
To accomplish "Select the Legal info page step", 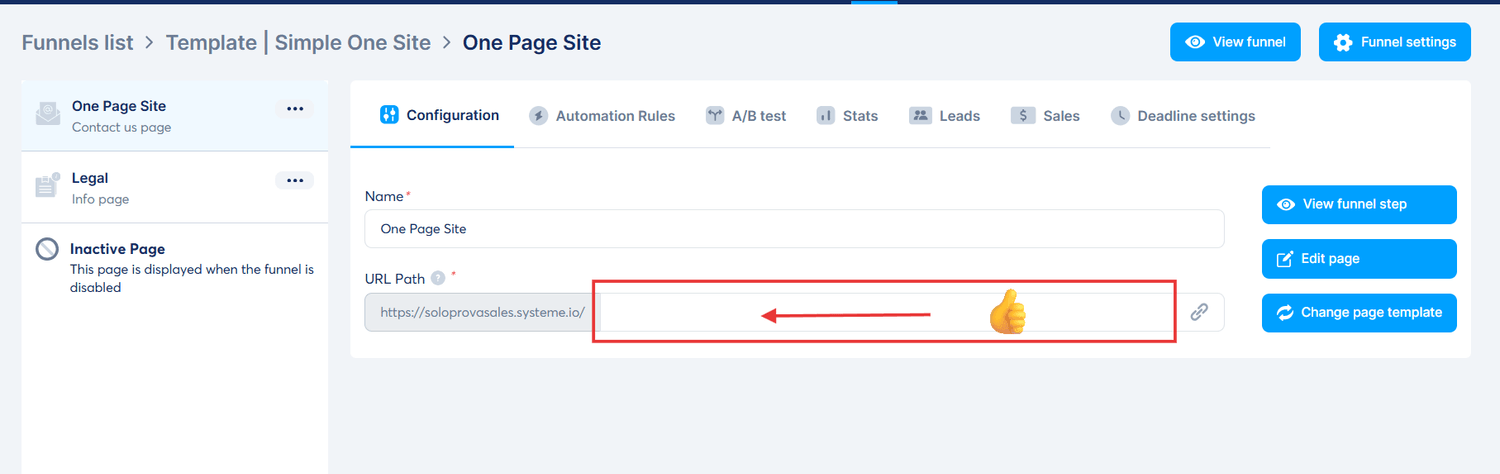I will [x=174, y=187].
